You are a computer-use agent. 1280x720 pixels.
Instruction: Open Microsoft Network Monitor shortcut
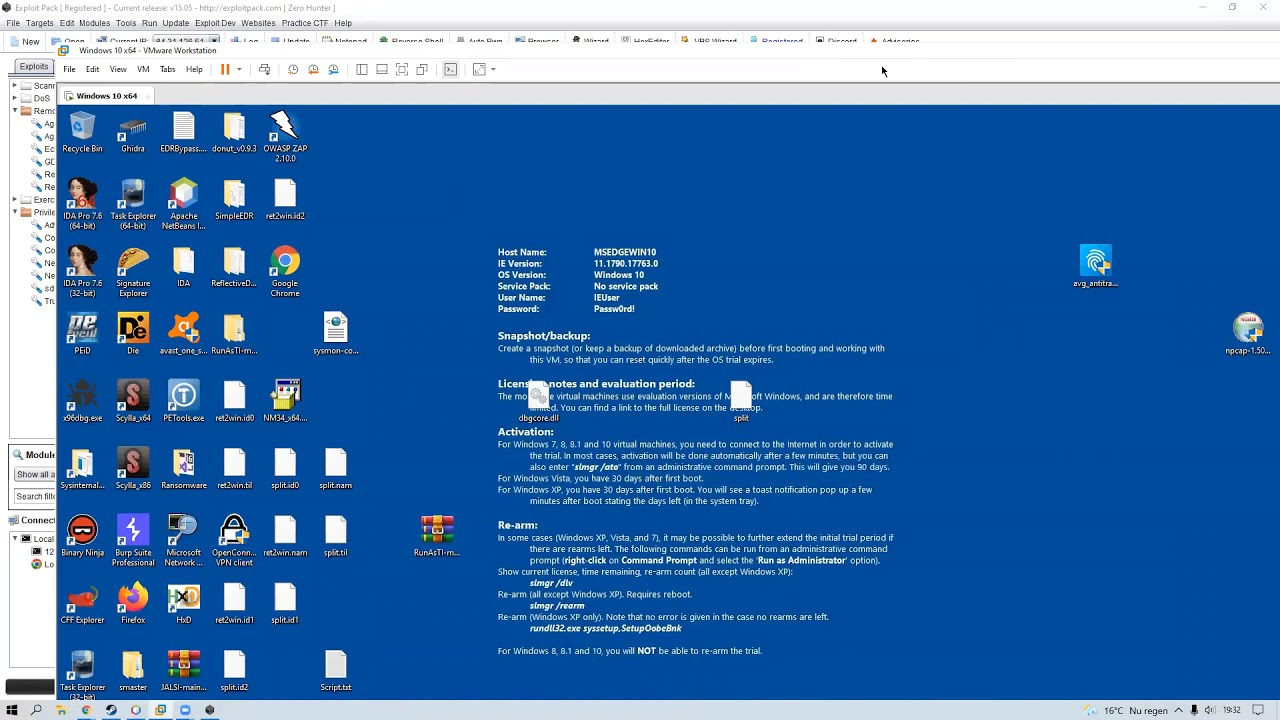click(183, 540)
